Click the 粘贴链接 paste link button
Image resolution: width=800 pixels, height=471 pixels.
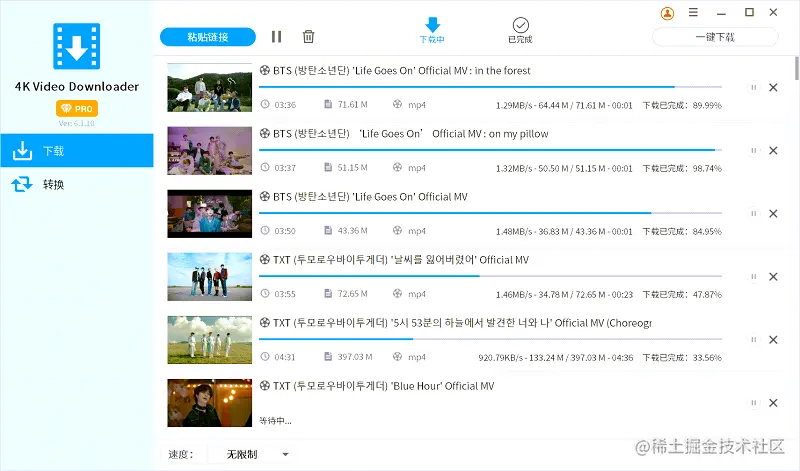click(208, 37)
